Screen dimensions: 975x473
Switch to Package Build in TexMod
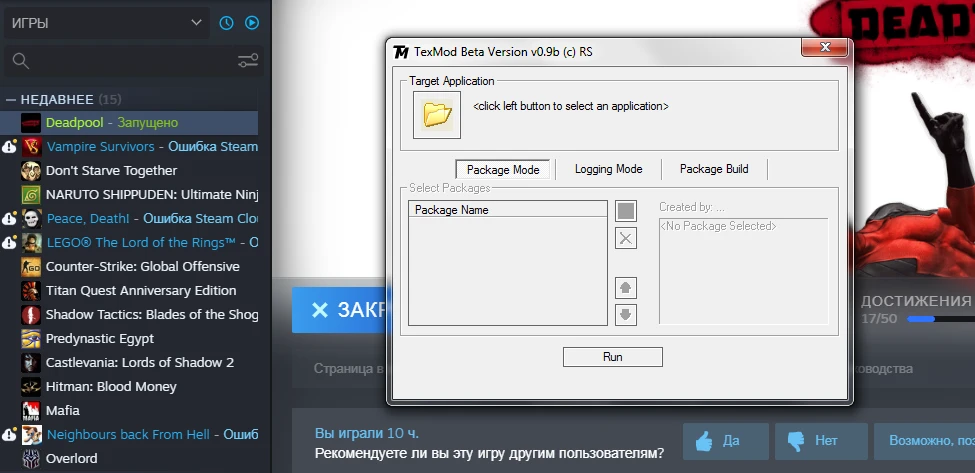point(714,169)
